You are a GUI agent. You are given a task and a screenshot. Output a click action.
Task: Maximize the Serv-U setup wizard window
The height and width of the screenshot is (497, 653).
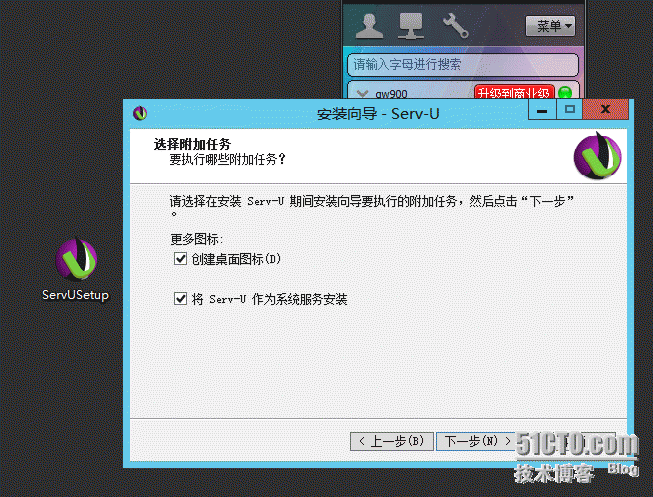tap(569, 110)
